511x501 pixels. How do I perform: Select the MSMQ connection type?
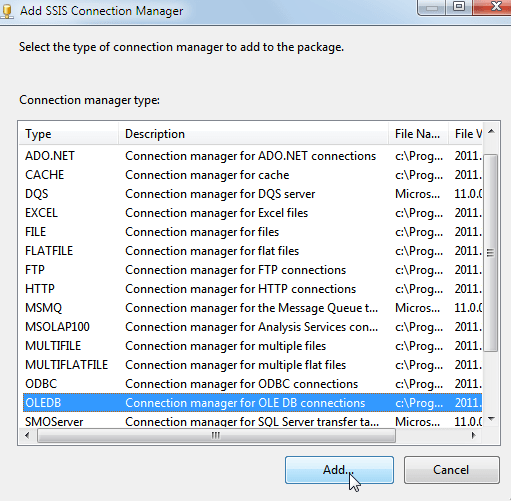coord(252,308)
